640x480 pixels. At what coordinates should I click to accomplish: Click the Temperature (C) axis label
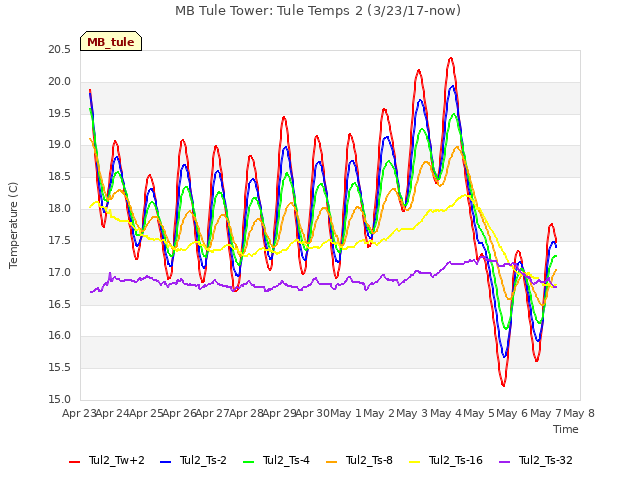pyautogui.click(x=13, y=225)
